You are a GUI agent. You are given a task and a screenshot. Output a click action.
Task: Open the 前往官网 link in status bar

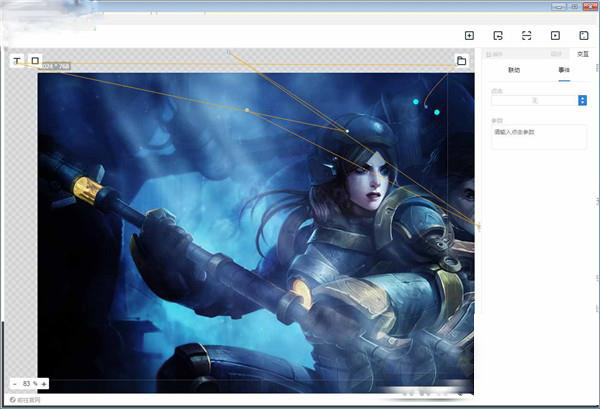[25, 400]
